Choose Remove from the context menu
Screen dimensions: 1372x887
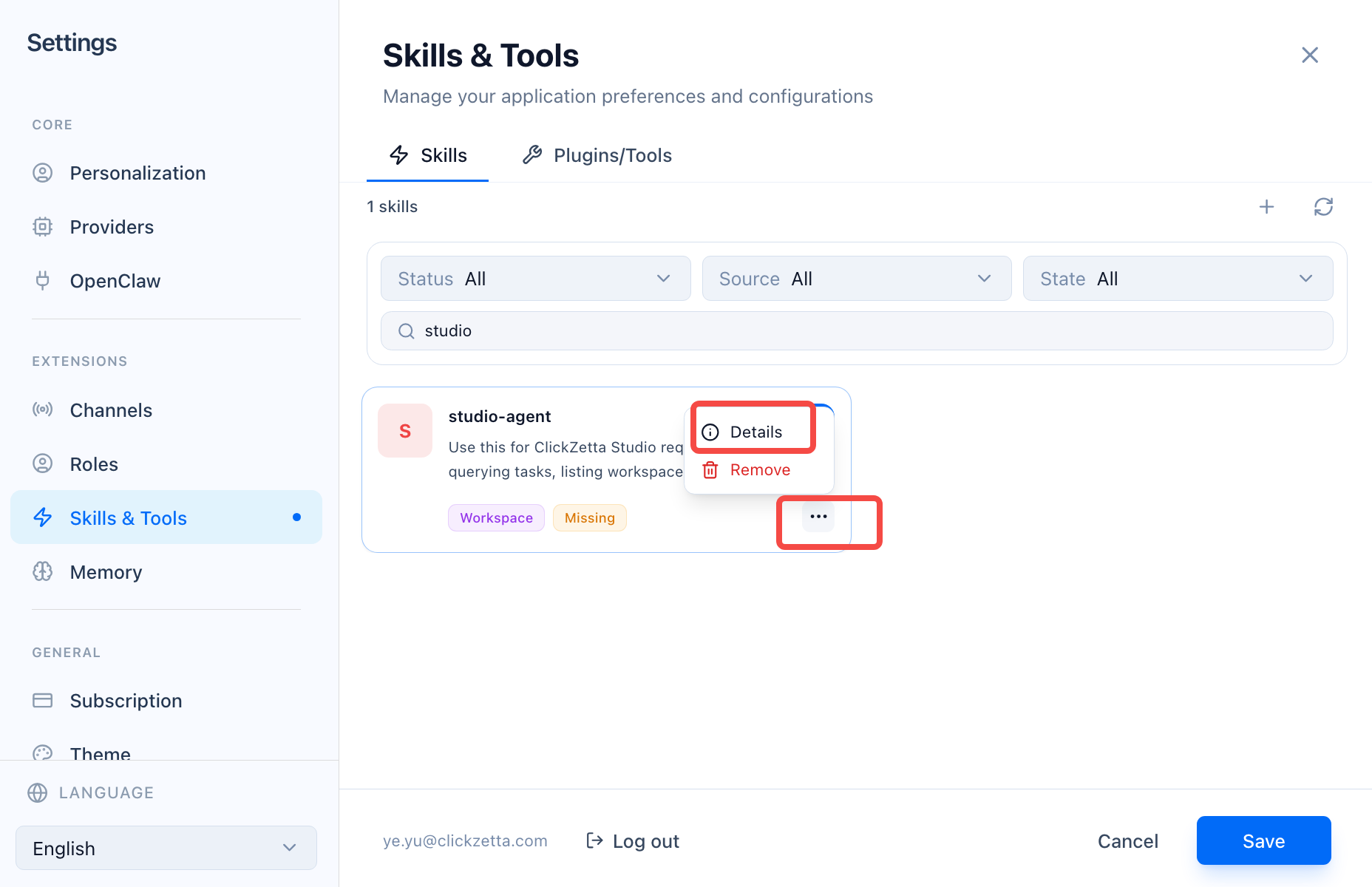point(759,470)
